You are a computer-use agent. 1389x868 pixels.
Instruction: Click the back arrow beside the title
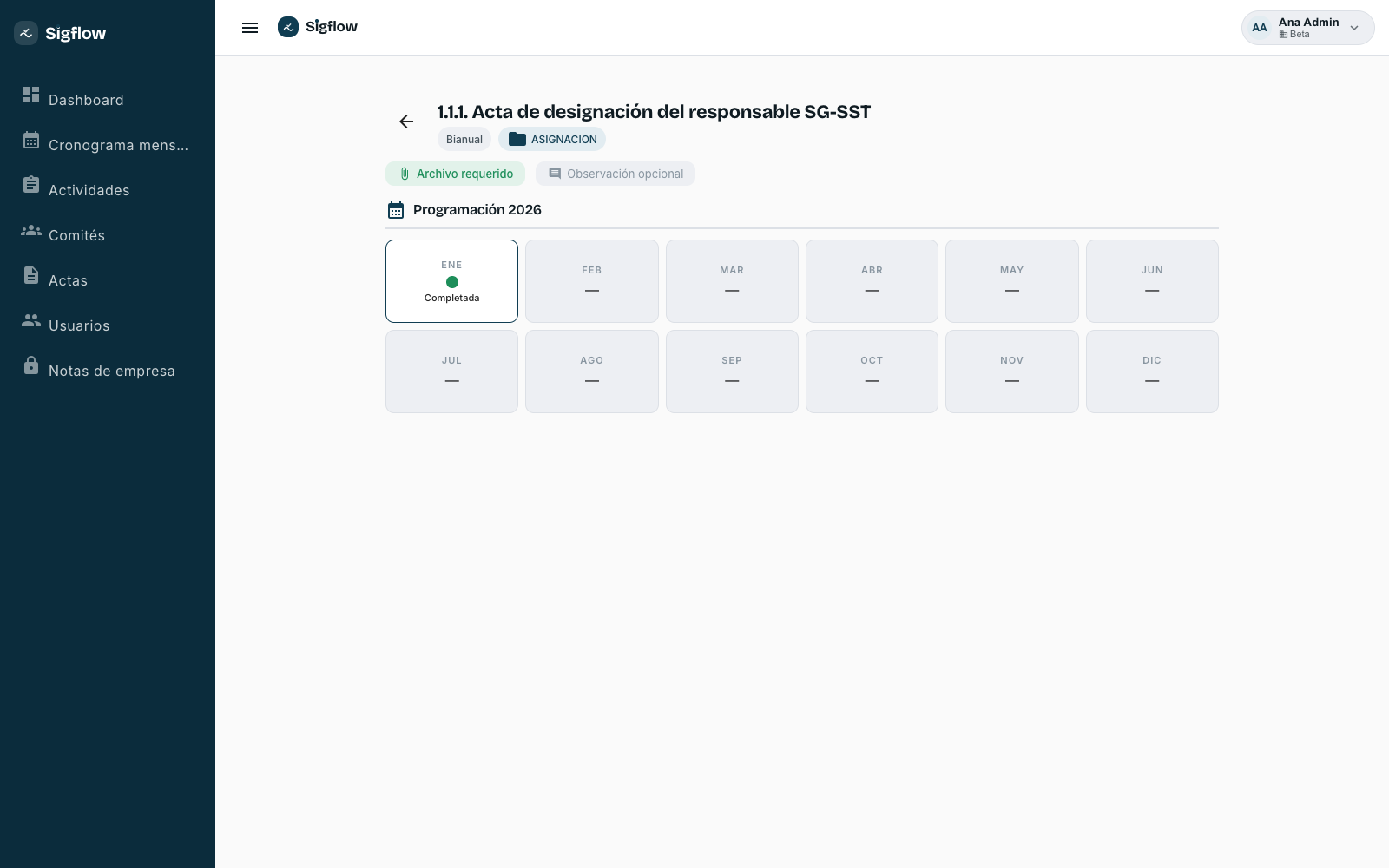click(x=406, y=122)
